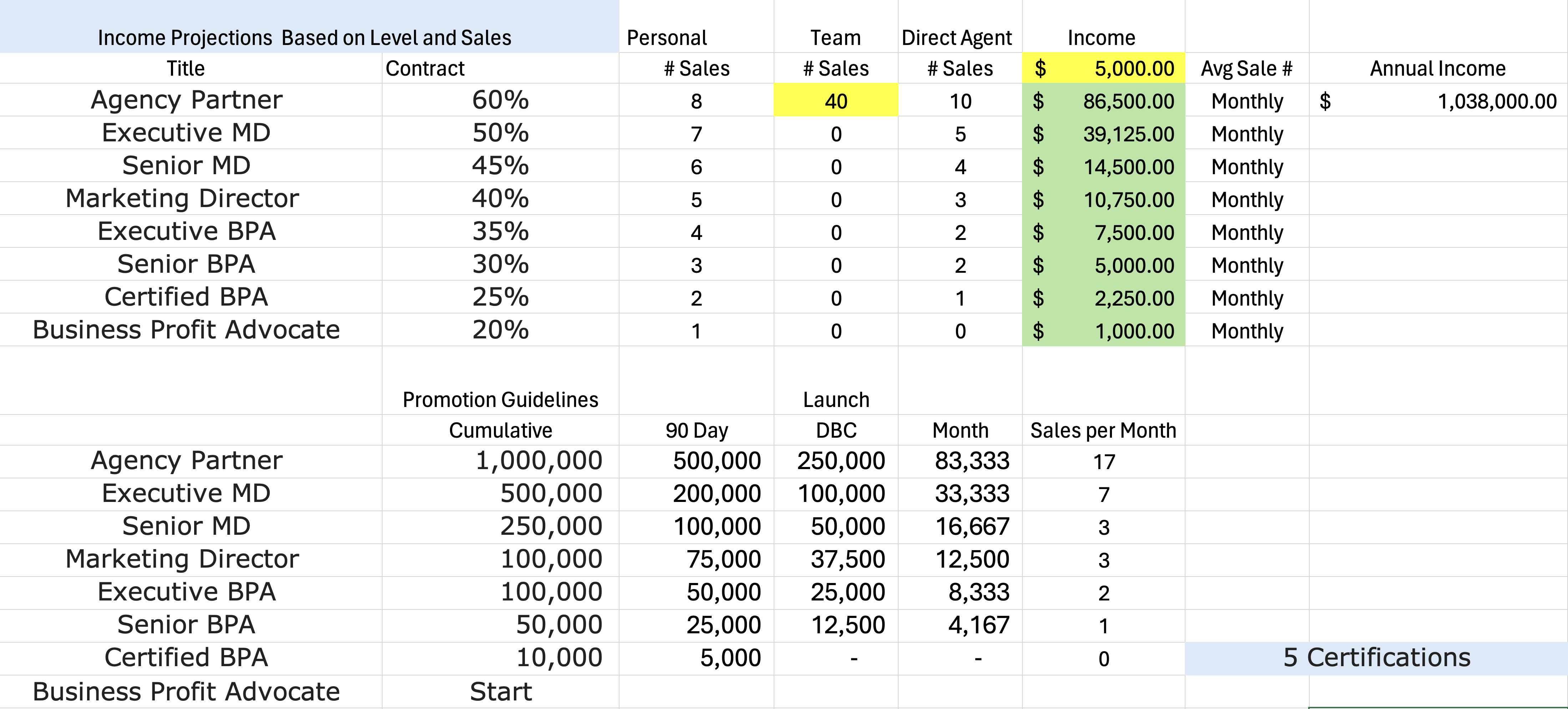Select the 5 Certifications blue cell
This screenshot has width=1568, height=709.
pos(1376,658)
